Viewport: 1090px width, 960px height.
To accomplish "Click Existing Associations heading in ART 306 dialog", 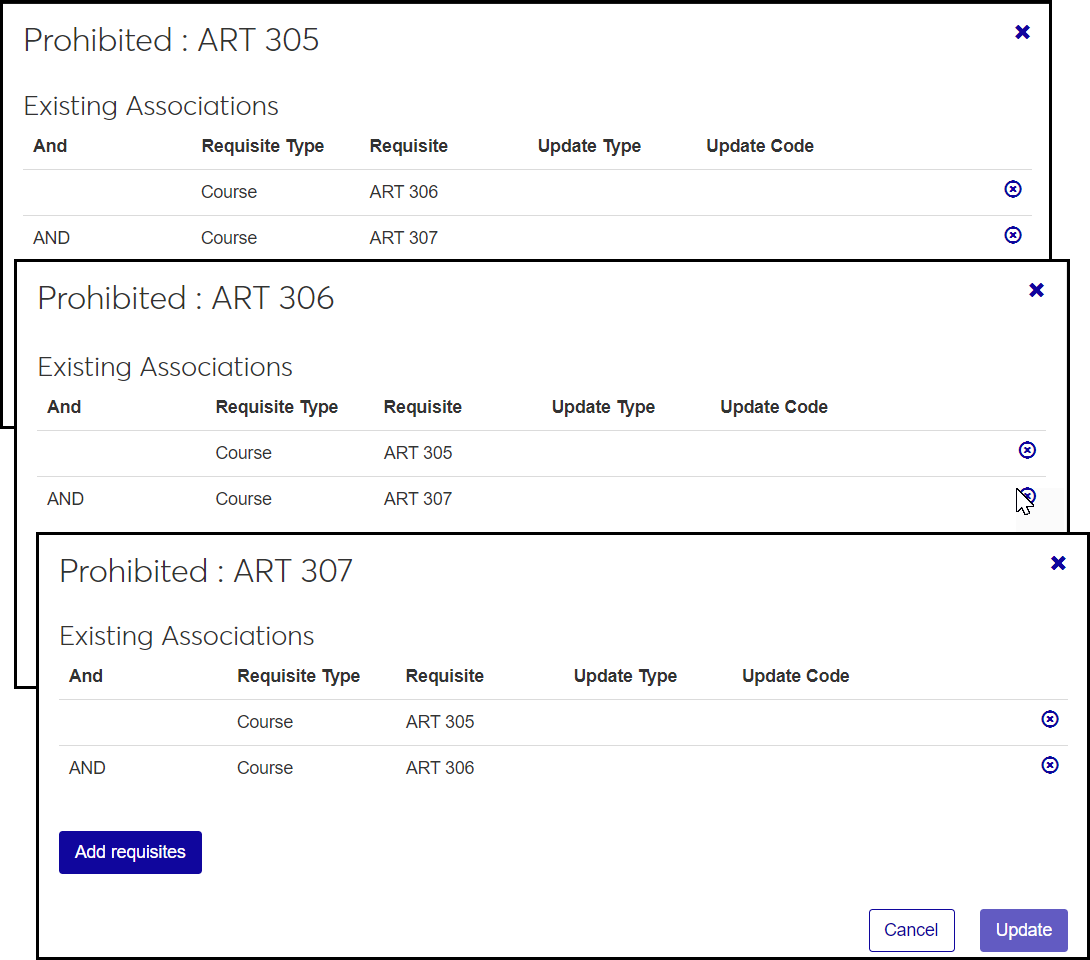I will coord(165,367).
